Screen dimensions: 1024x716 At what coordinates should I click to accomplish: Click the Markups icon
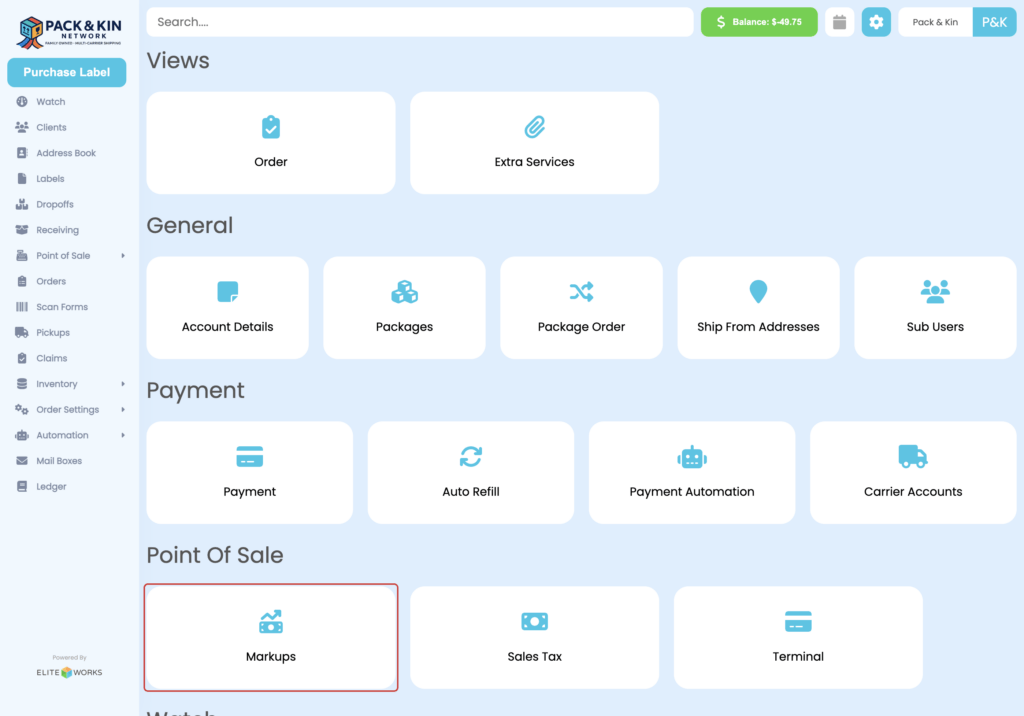(x=270, y=621)
